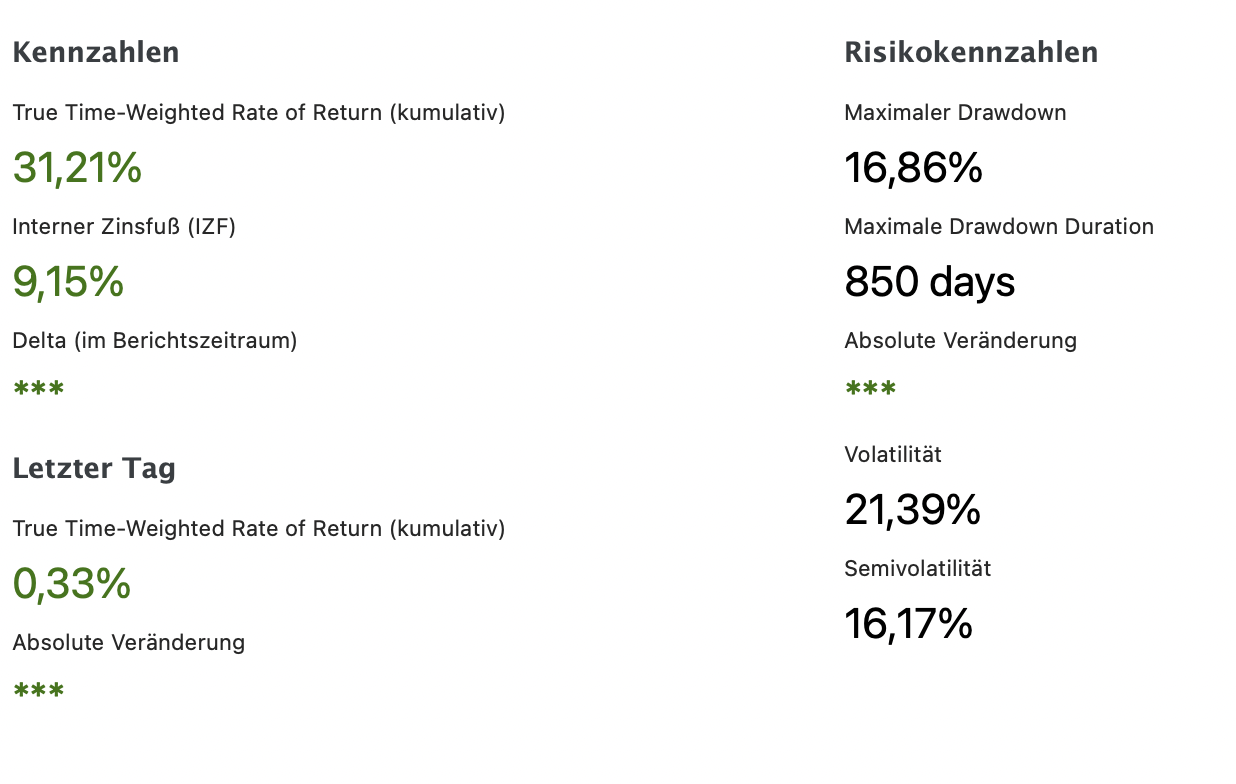The height and width of the screenshot is (784, 1236).
Task: Click the first True Time-Weighted Rate label
Action: click(x=258, y=113)
